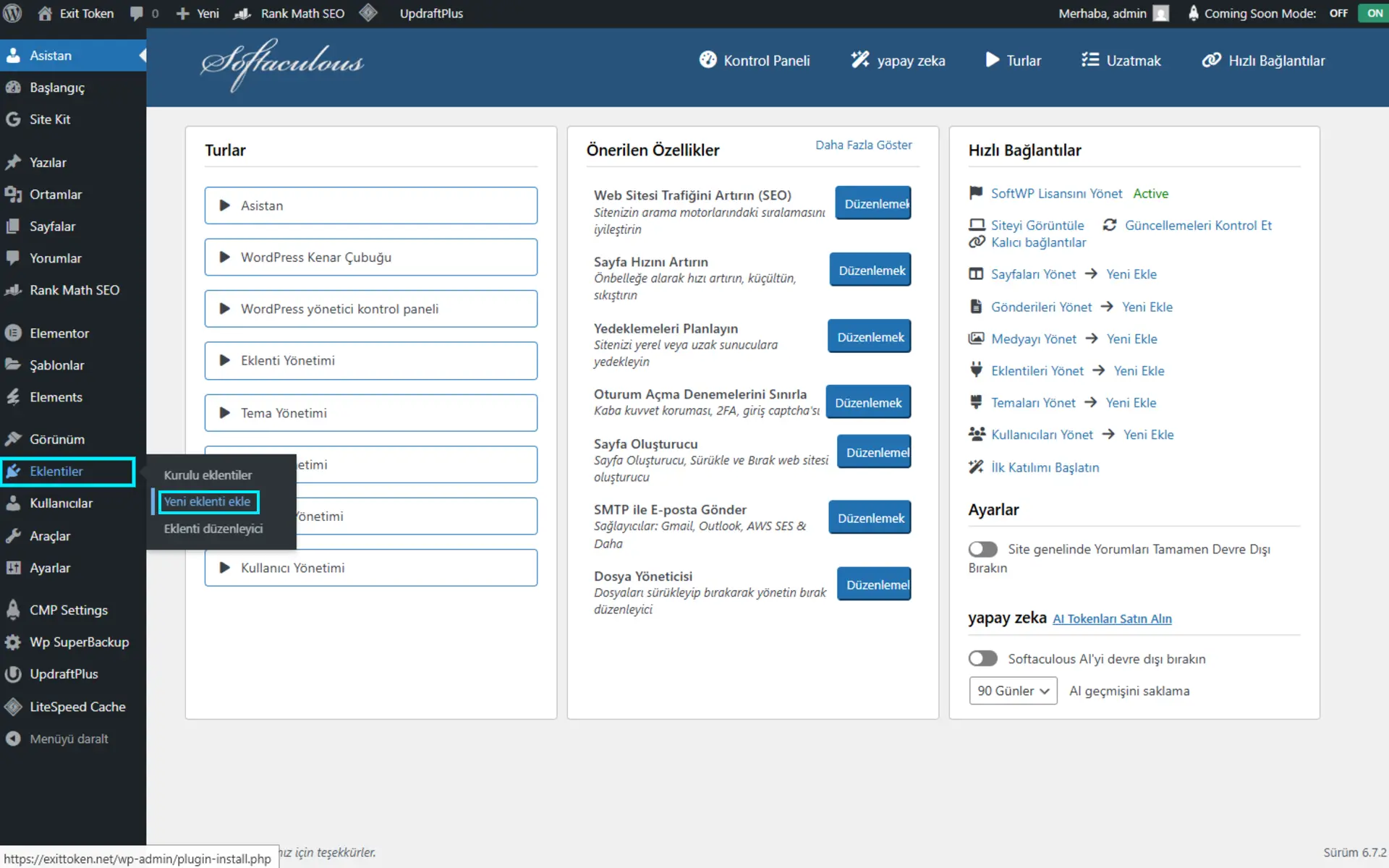Open the Rank Math SEO admin bar icon
1389x868 pixels.
point(242,14)
